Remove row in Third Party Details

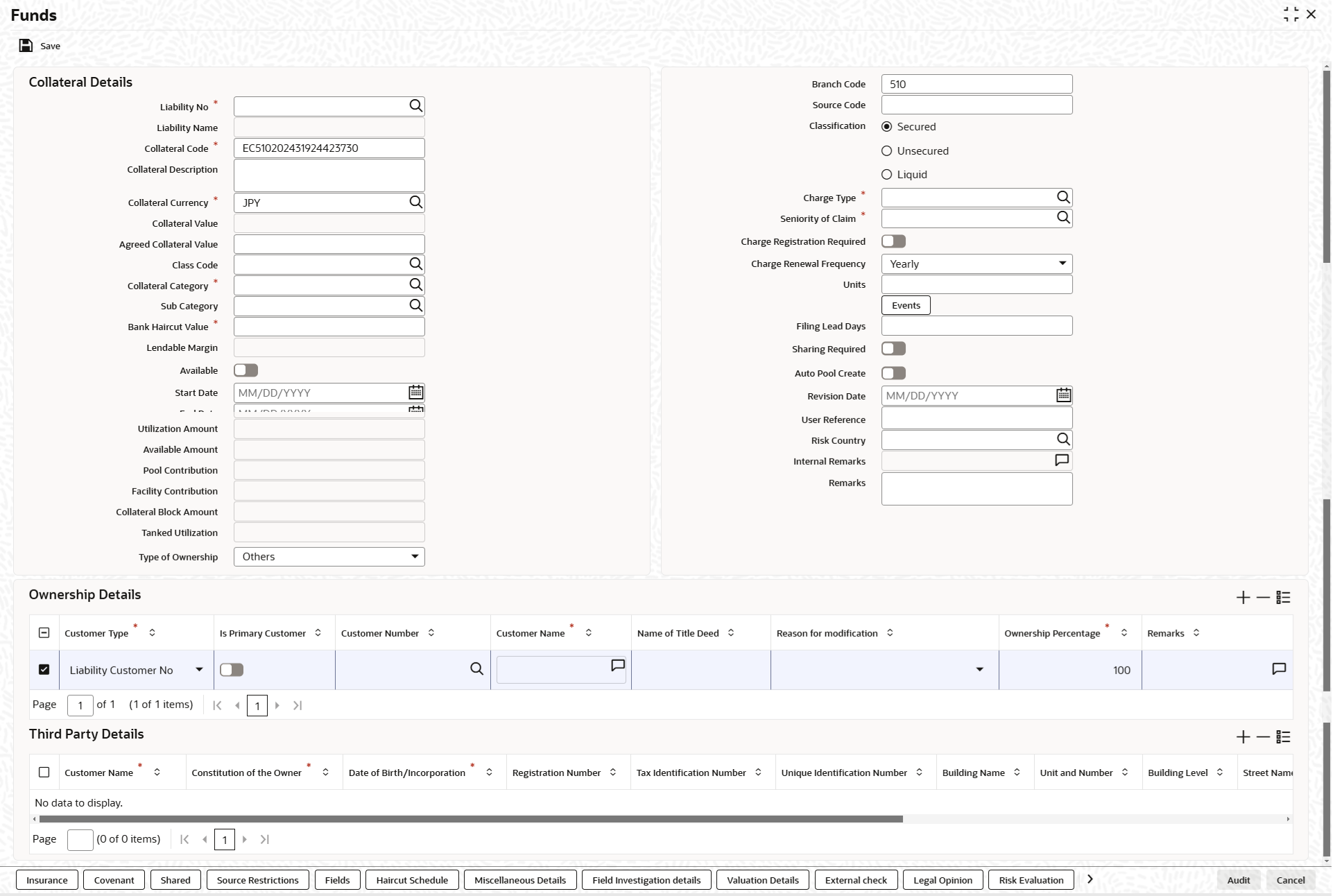(1263, 737)
